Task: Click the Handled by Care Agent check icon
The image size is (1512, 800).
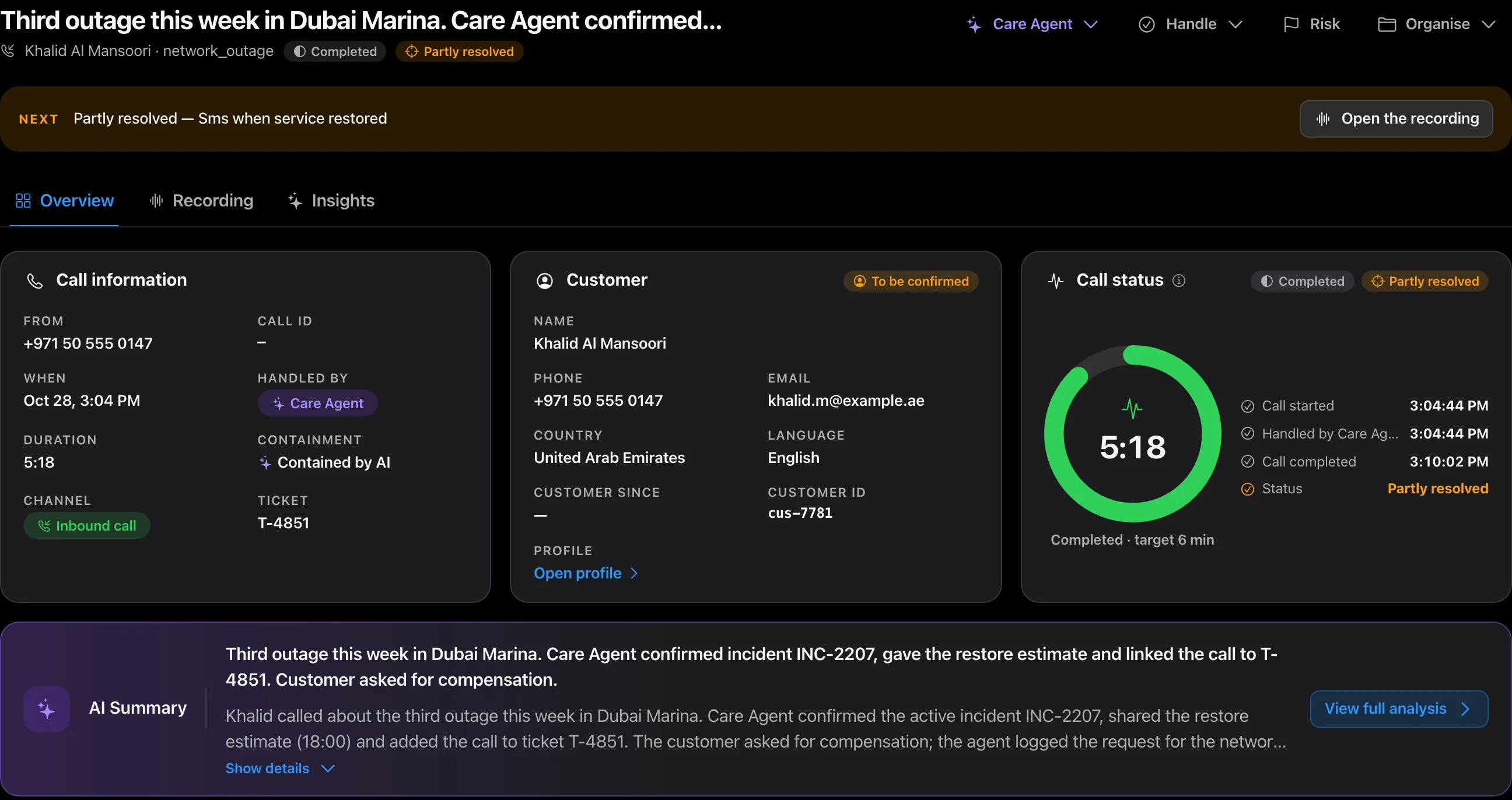Action: pyautogui.click(x=1248, y=433)
